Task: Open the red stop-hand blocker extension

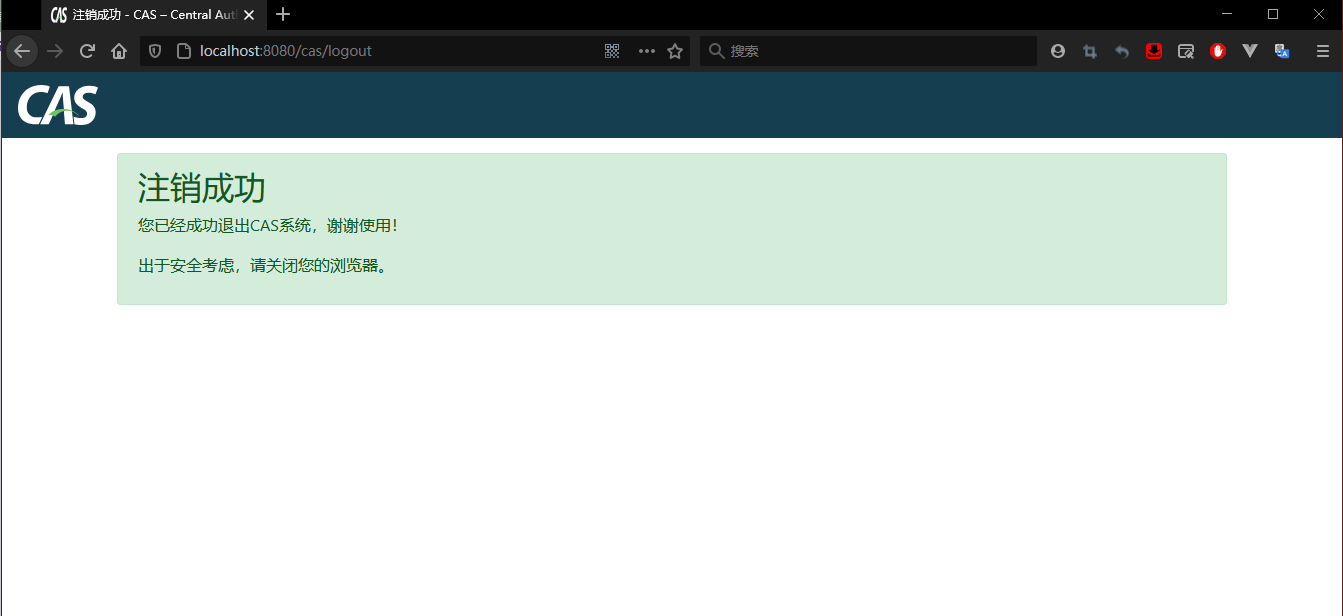Action: point(1218,51)
